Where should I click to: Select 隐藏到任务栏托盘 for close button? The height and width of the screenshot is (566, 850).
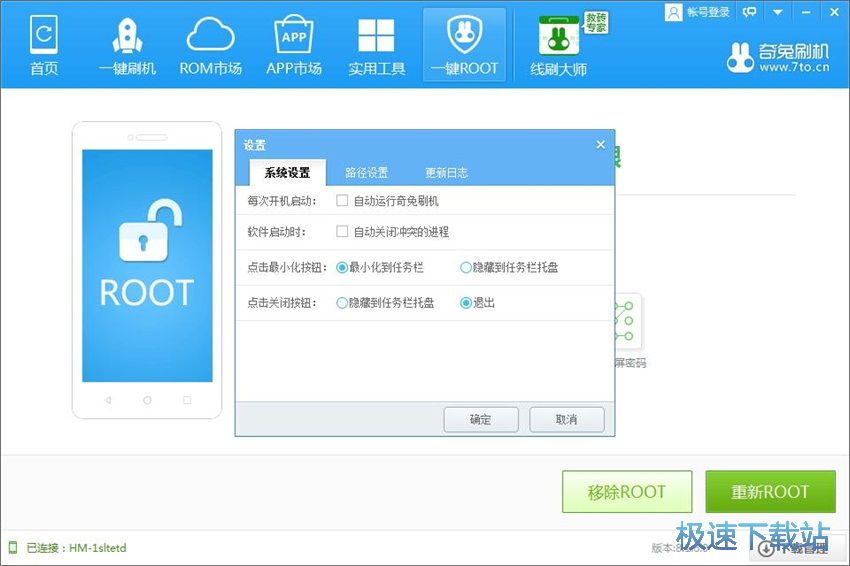342,303
